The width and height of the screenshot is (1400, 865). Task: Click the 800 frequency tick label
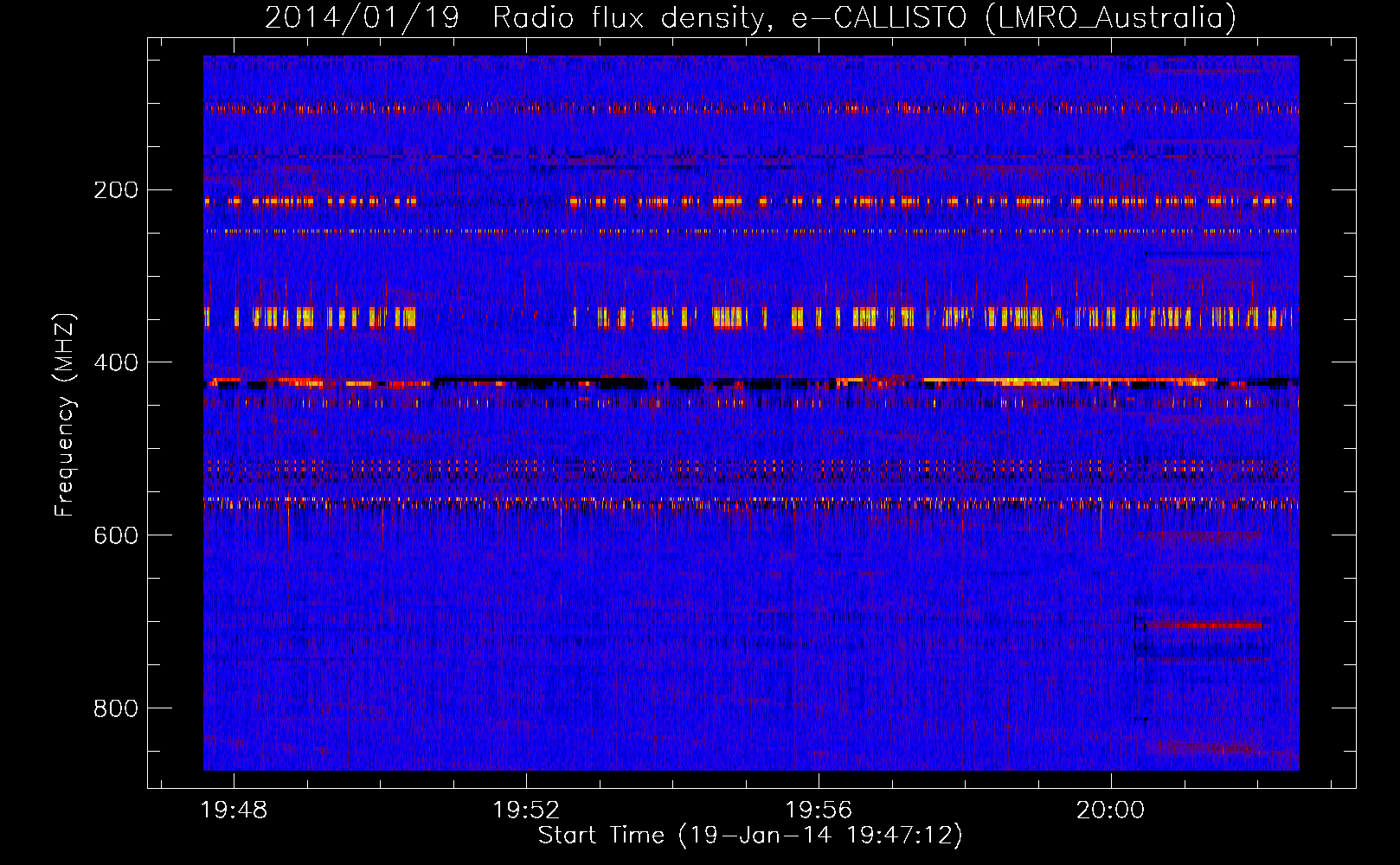pos(116,708)
